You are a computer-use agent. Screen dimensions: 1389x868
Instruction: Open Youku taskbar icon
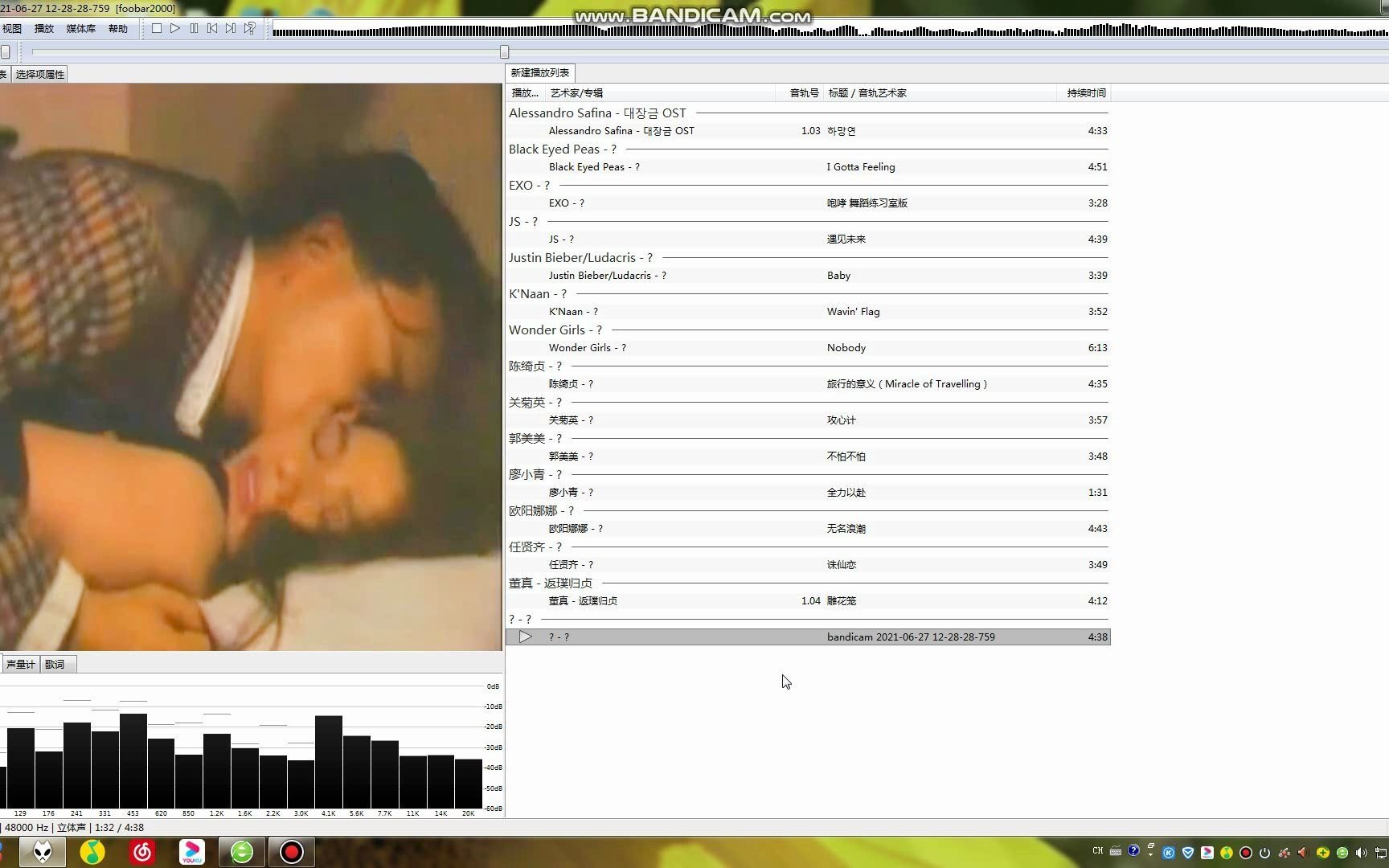pos(191,851)
